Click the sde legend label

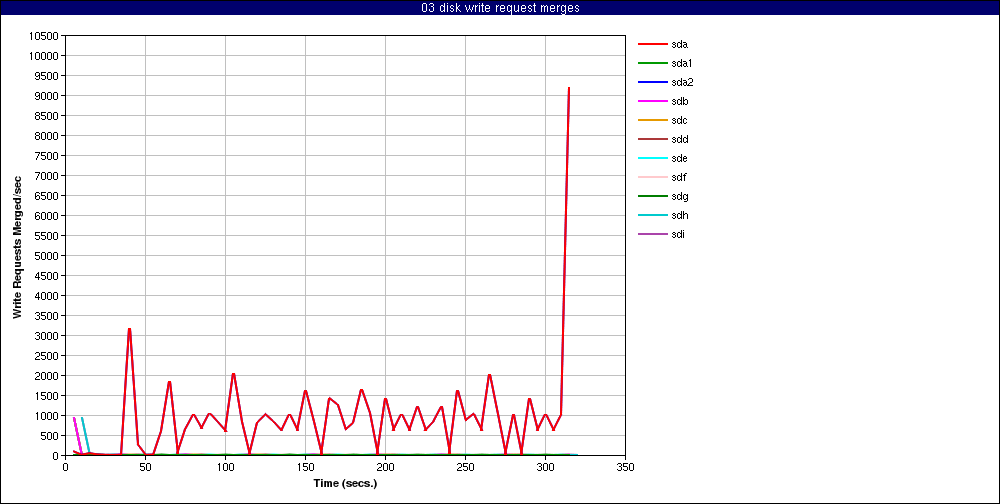(679, 158)
